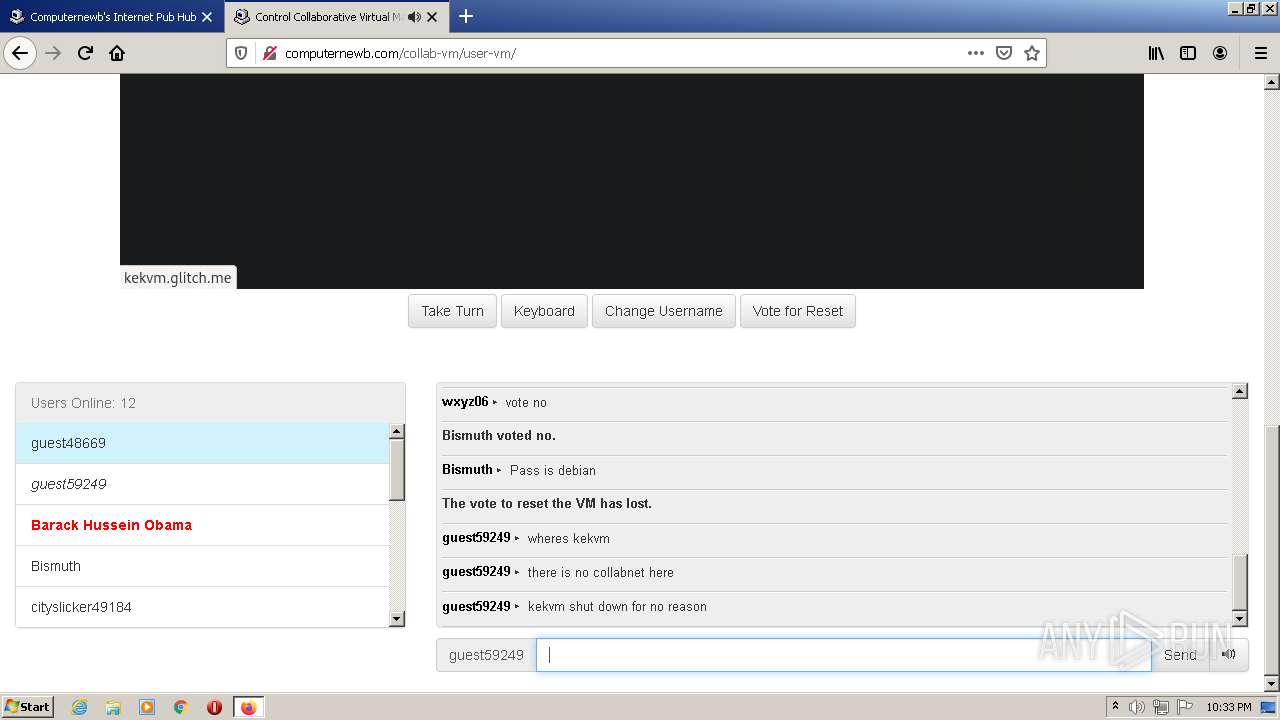Click the Take Turn button
1280x720 pixels.
tap(452, 311)
